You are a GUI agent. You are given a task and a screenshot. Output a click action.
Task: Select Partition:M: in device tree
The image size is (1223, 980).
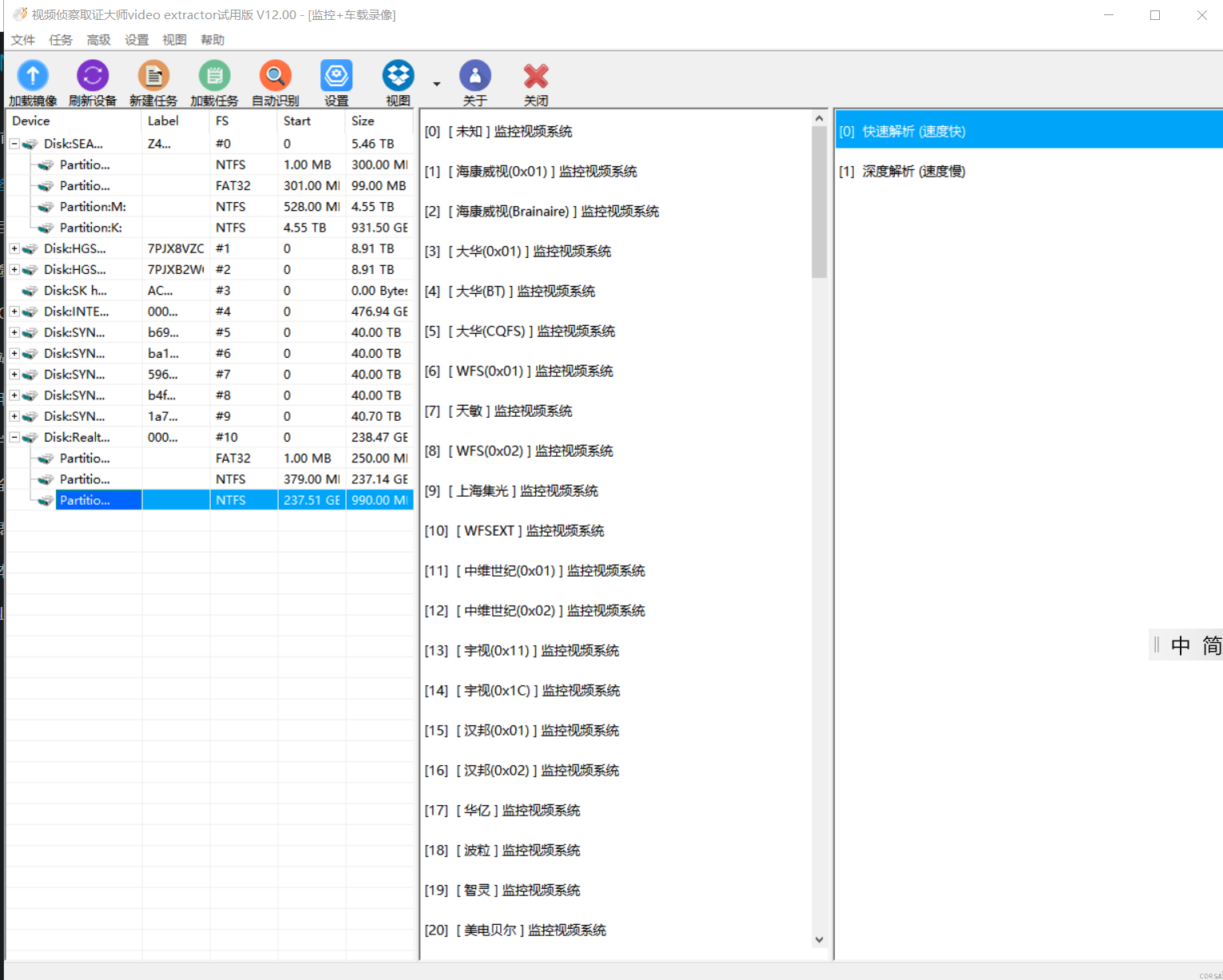pos(93,207)
